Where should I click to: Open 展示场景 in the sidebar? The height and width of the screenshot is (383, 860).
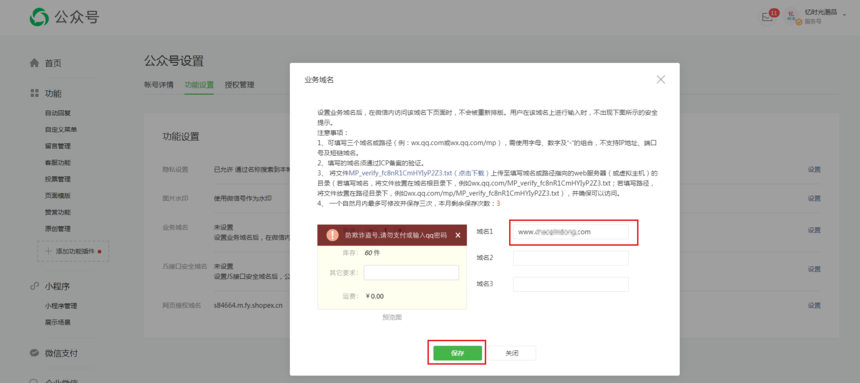(58, 323)
